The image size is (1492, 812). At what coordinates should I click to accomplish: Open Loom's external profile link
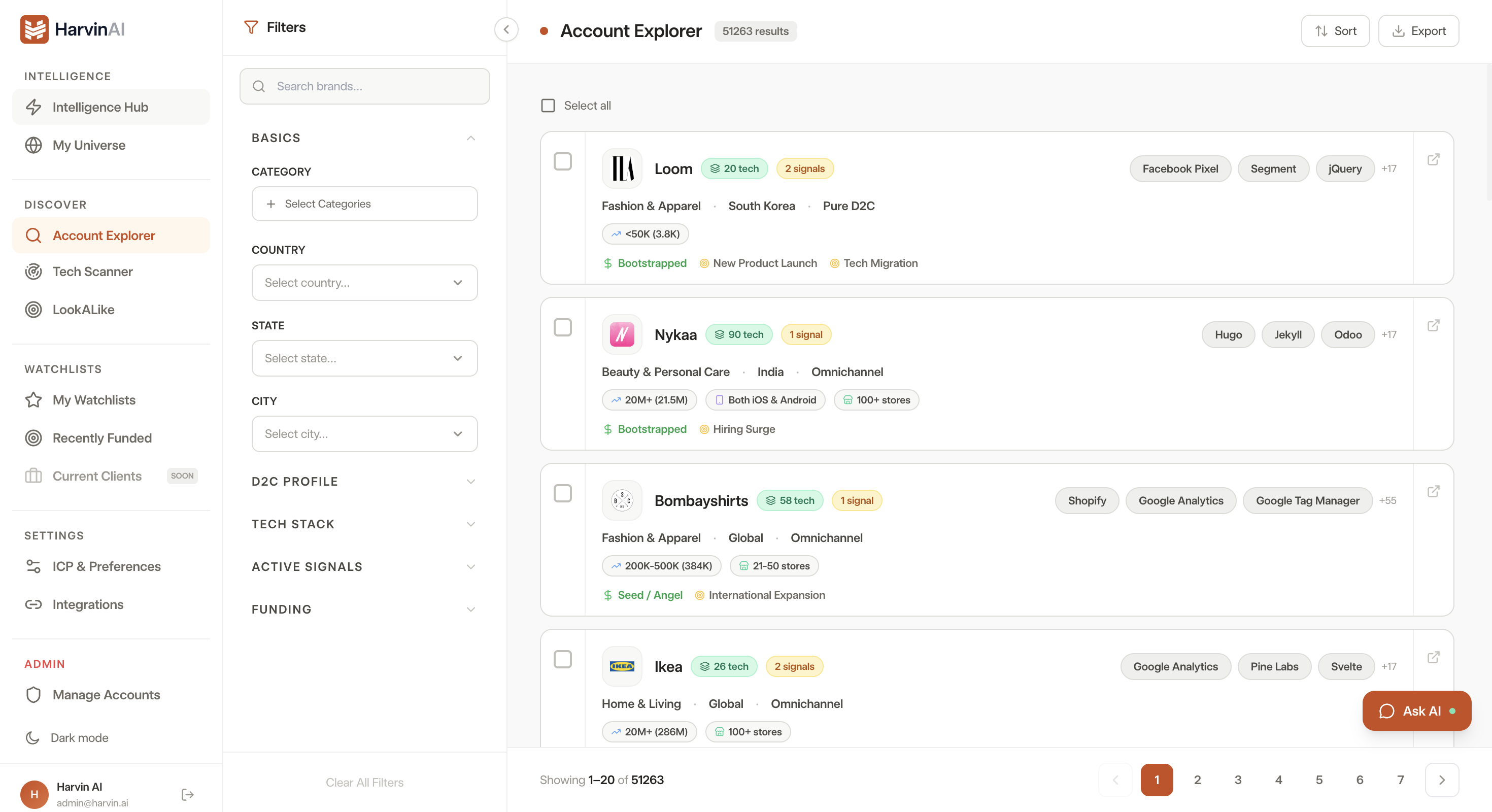1434,159
